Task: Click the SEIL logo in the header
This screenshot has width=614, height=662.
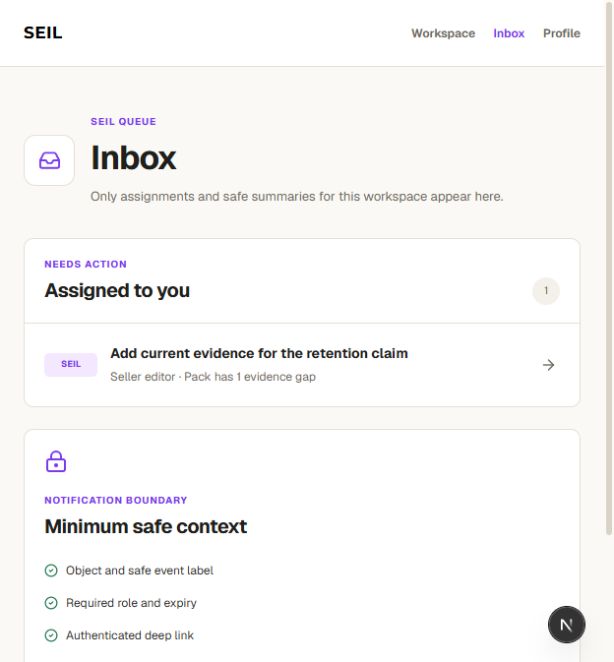Action: tap(43, 33)
